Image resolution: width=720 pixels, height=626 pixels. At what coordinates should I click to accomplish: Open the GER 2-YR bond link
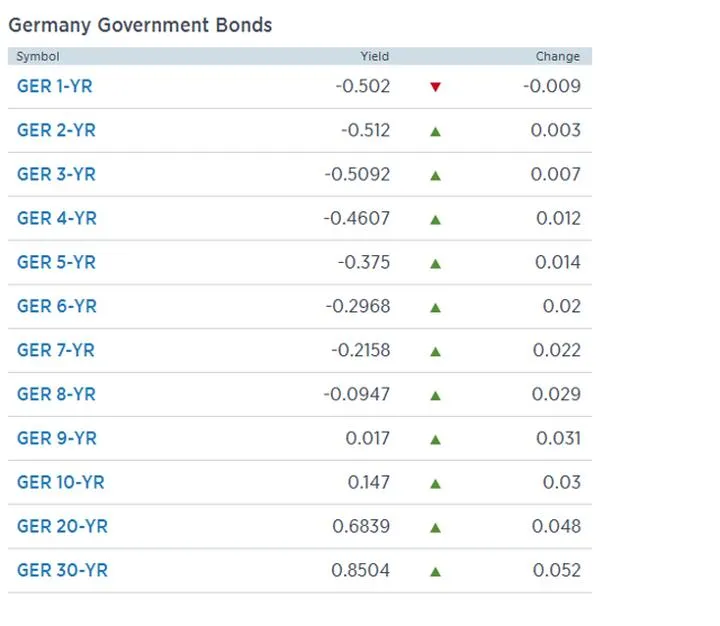56,131
